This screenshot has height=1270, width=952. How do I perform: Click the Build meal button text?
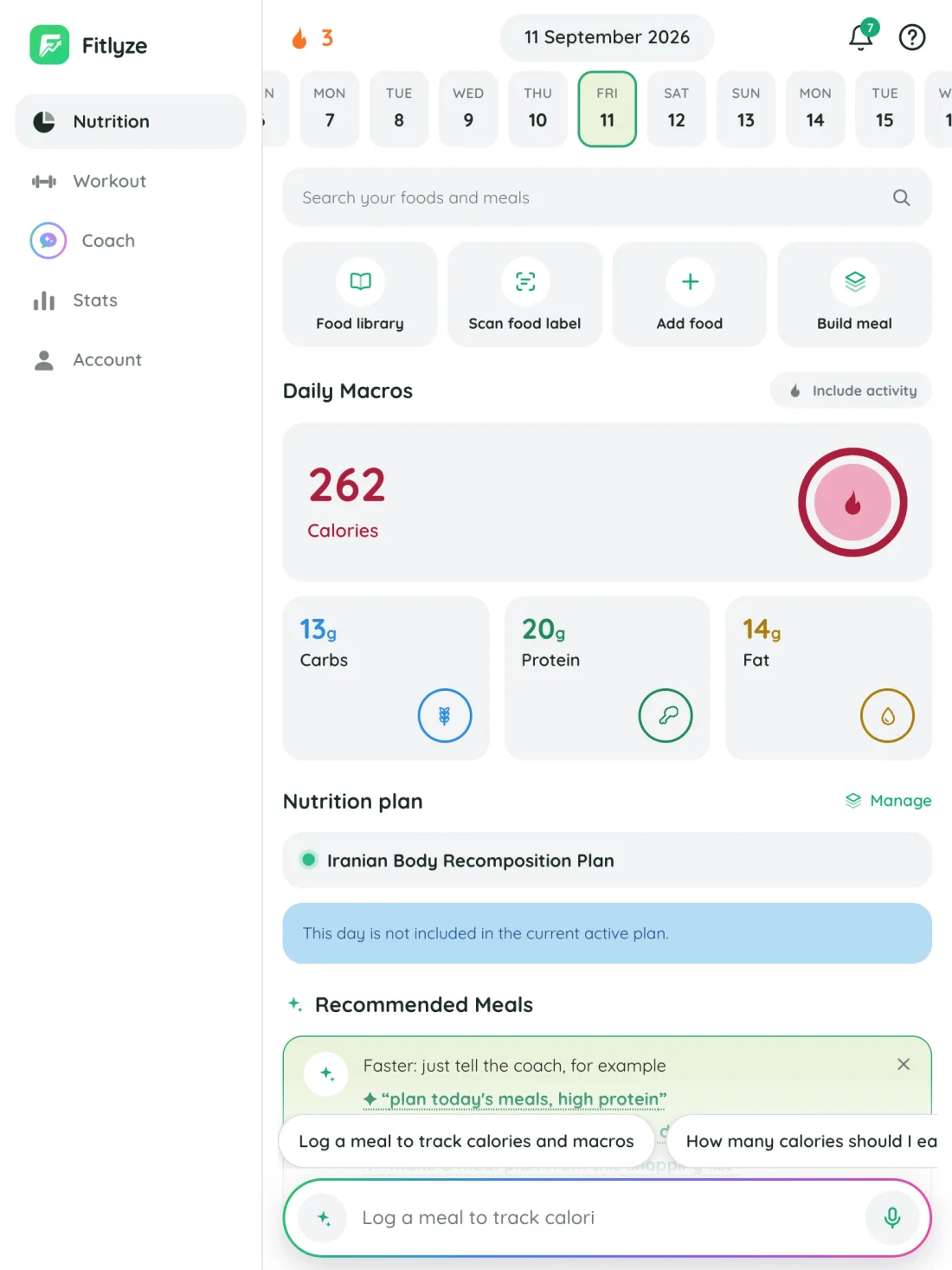[854, 324]
